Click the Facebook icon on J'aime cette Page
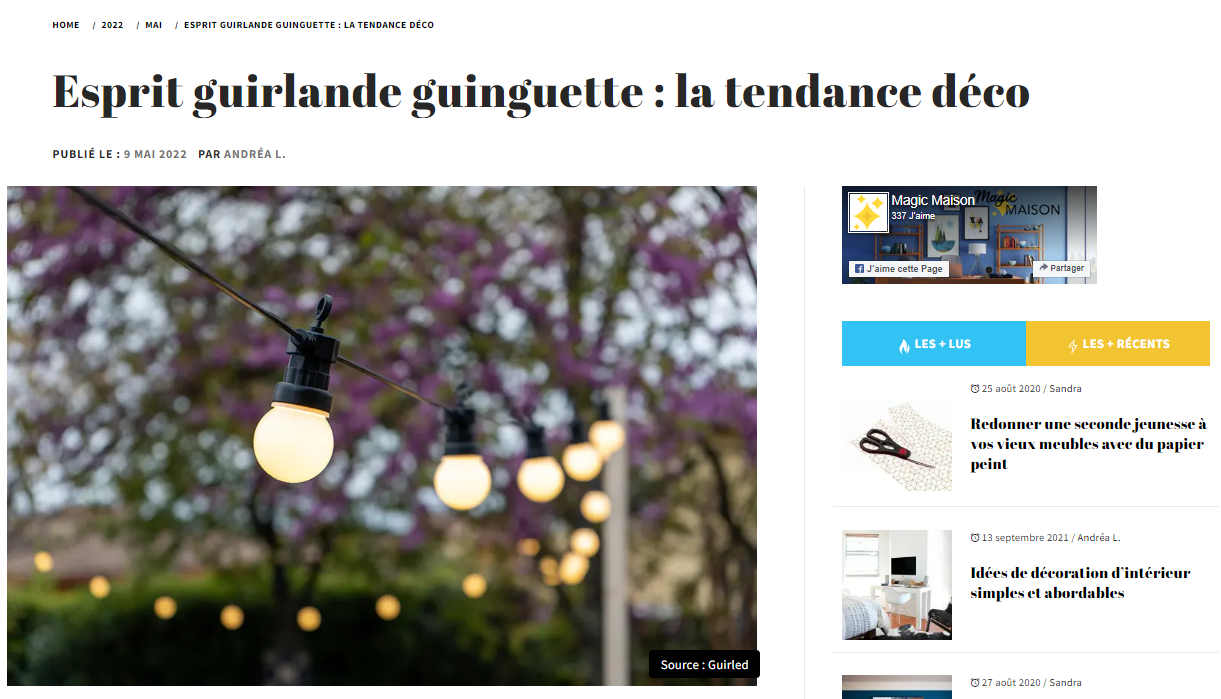Viewport: 1221px width, 699px height. point(859,269)
